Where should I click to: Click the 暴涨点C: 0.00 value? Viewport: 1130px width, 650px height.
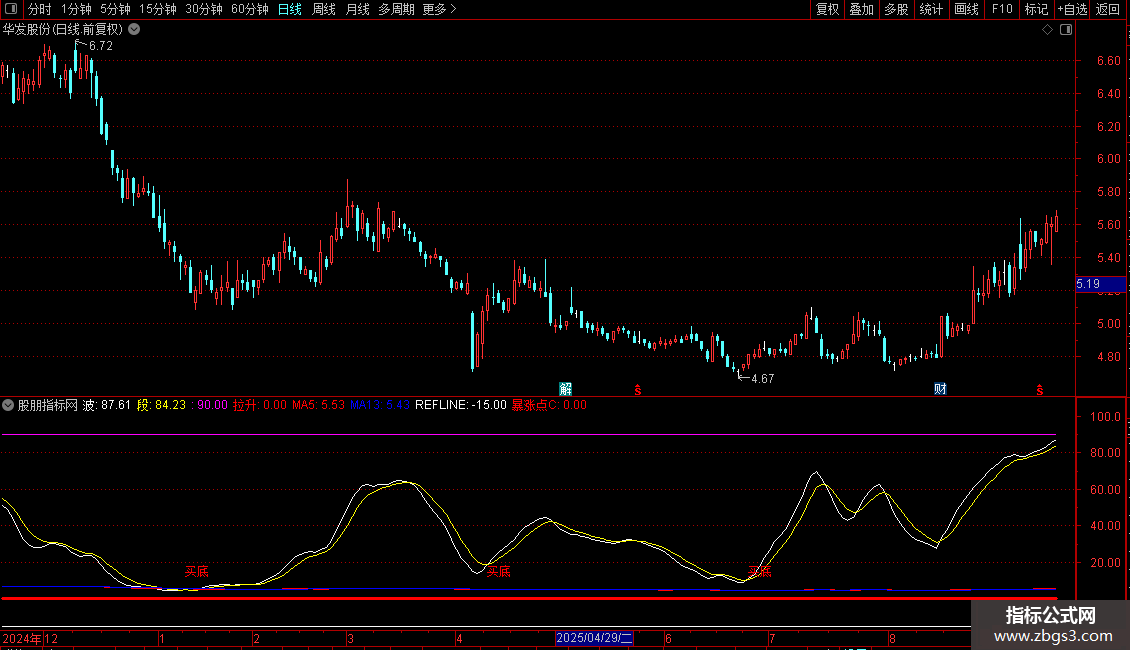click(549, 405)
